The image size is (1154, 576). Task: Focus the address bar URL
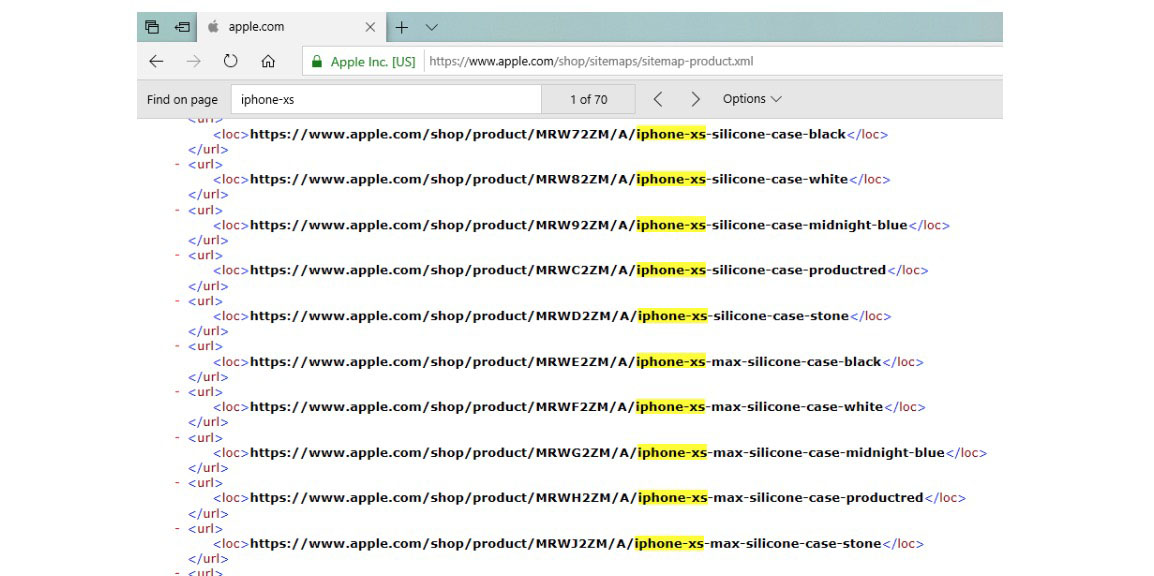pos(591,62)
